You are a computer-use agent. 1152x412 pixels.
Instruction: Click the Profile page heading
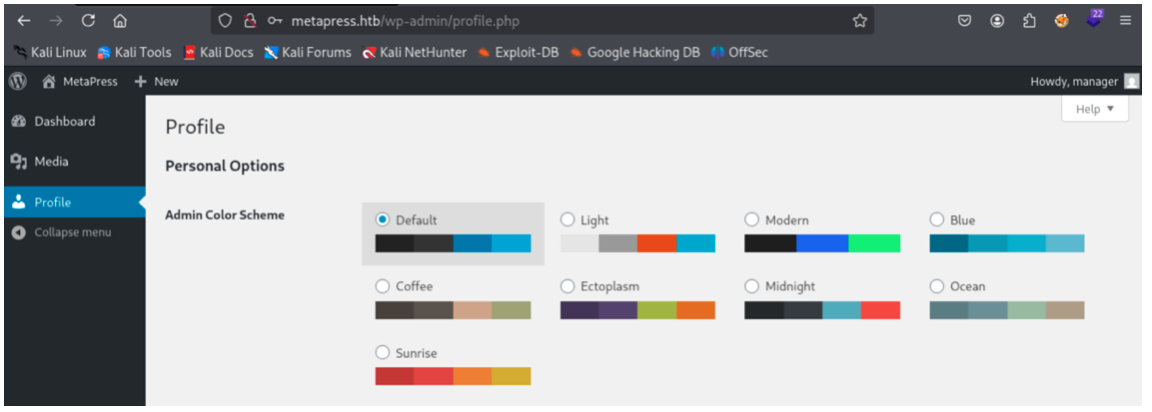click(x=195, y=127)
